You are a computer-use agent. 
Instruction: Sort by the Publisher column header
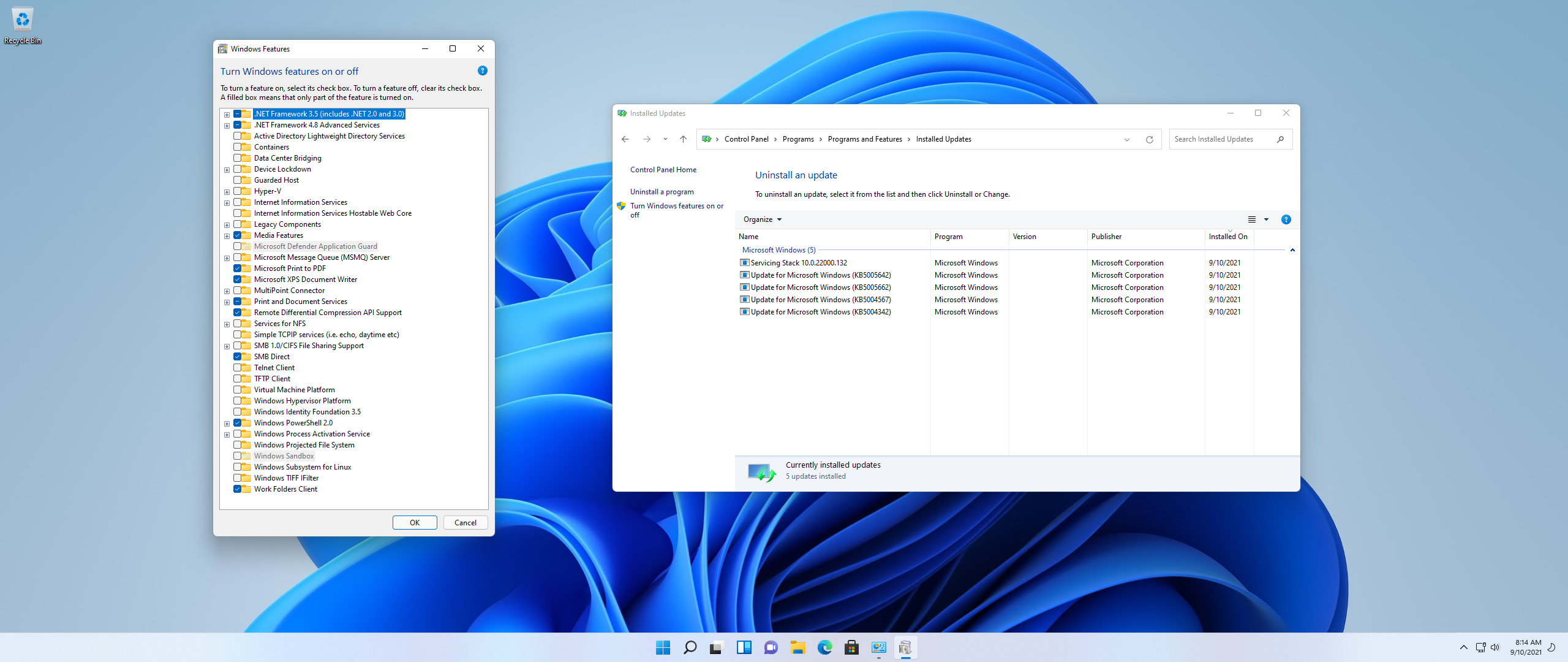1146,237
